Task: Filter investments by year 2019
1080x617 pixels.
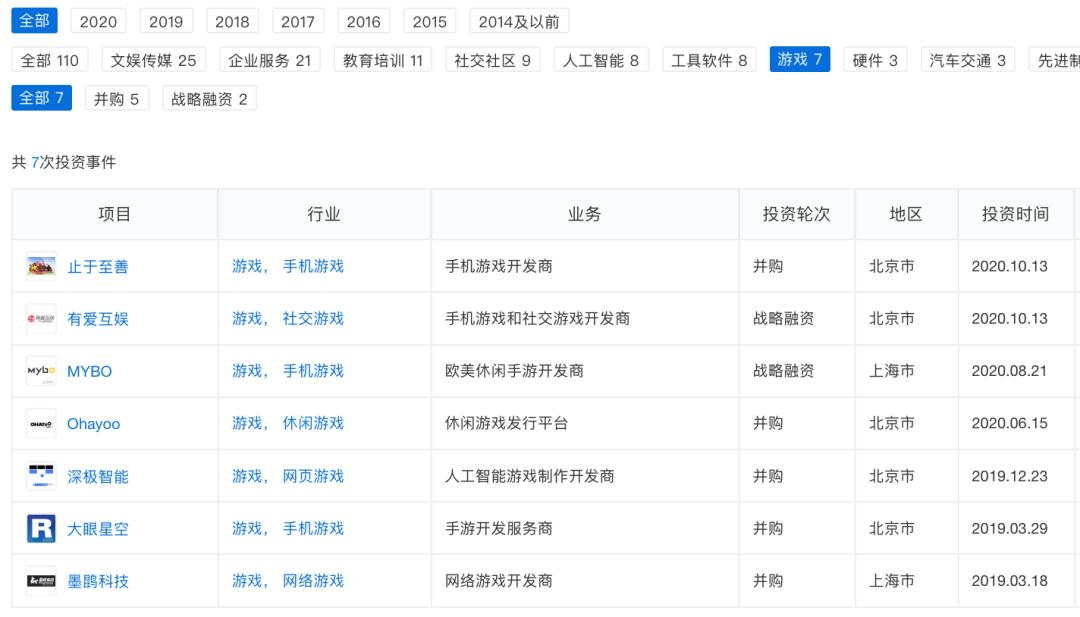Action: (x=166, y=22)
